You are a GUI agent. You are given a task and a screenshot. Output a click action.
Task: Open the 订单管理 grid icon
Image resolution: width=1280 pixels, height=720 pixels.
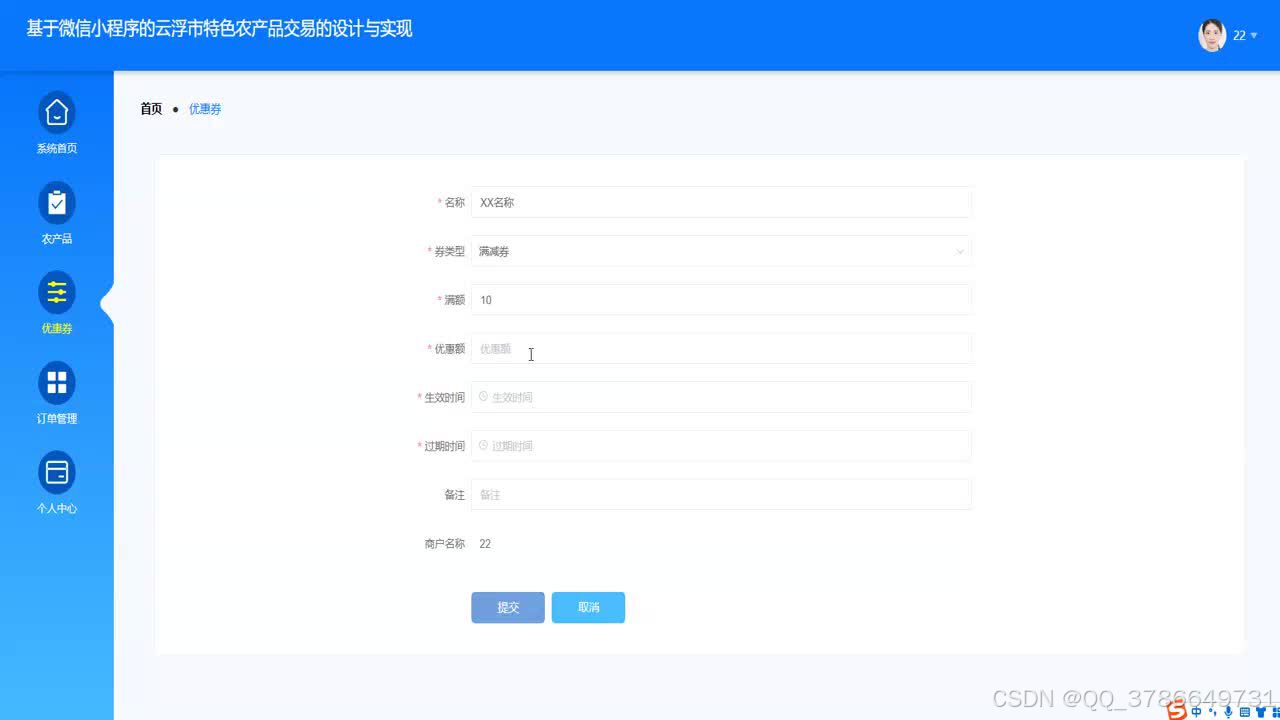[x=57, y=384]
